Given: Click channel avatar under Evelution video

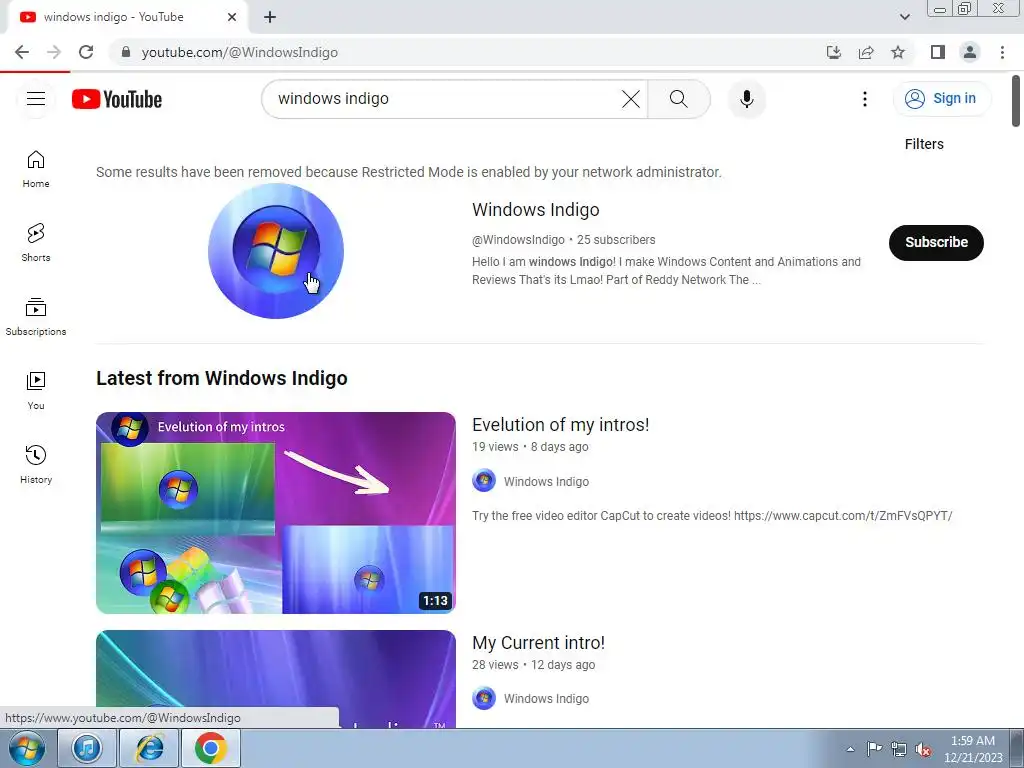Looking at the screenshot, I should pyautogui.click(x=484, y=481).
